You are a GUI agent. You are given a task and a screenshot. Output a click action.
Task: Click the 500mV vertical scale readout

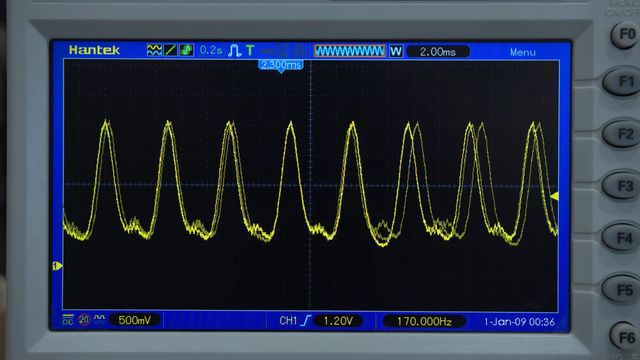point(135,320)
